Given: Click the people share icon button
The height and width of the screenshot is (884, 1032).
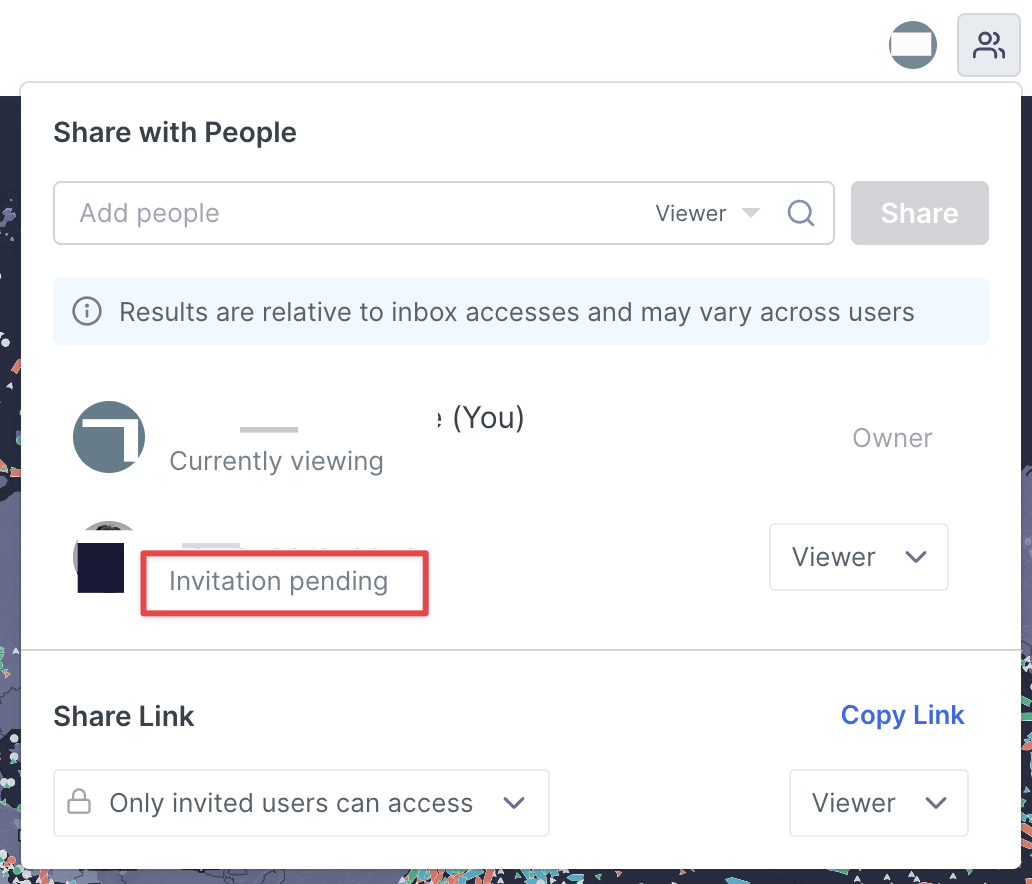Looking at the screenshot, I should (988, 46).
